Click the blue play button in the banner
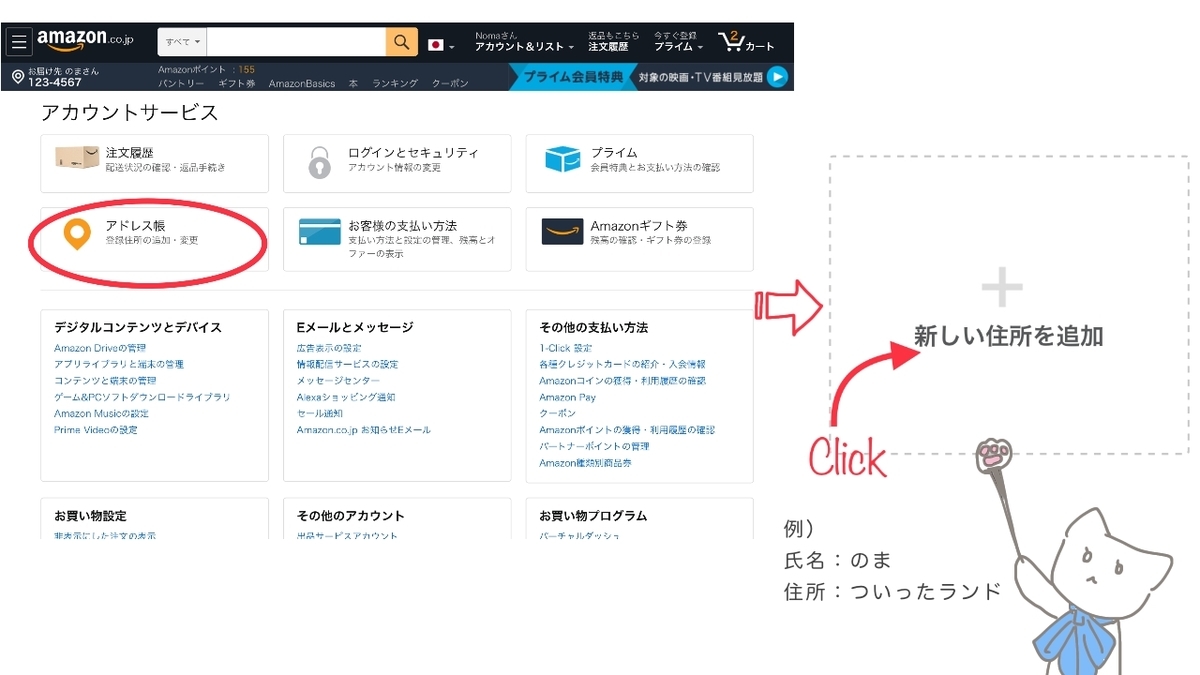This screenshot has height=675, width=1200. pyautogui.click(x=777, y=76)
